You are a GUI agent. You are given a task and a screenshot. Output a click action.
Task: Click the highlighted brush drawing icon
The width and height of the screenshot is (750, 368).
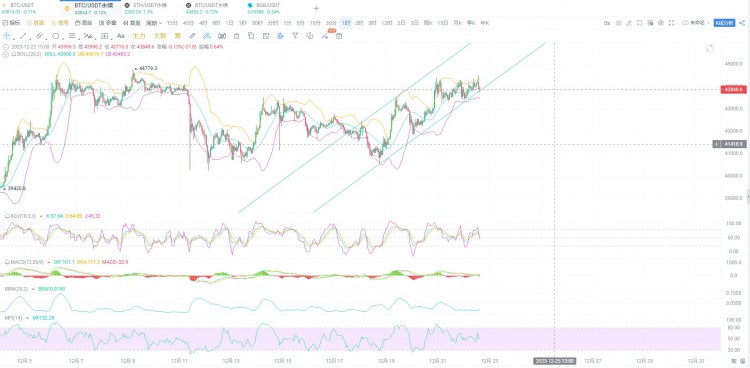pyautogui.click(x=207, y=36)
